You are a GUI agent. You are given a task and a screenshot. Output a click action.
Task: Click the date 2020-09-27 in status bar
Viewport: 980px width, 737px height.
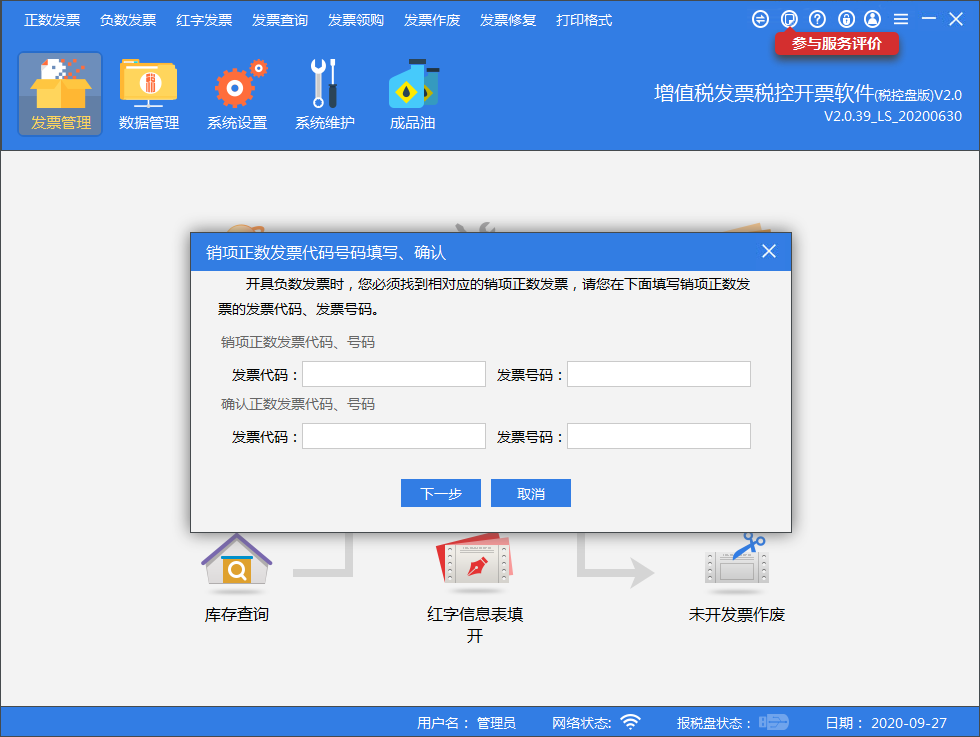click(909, 723)
